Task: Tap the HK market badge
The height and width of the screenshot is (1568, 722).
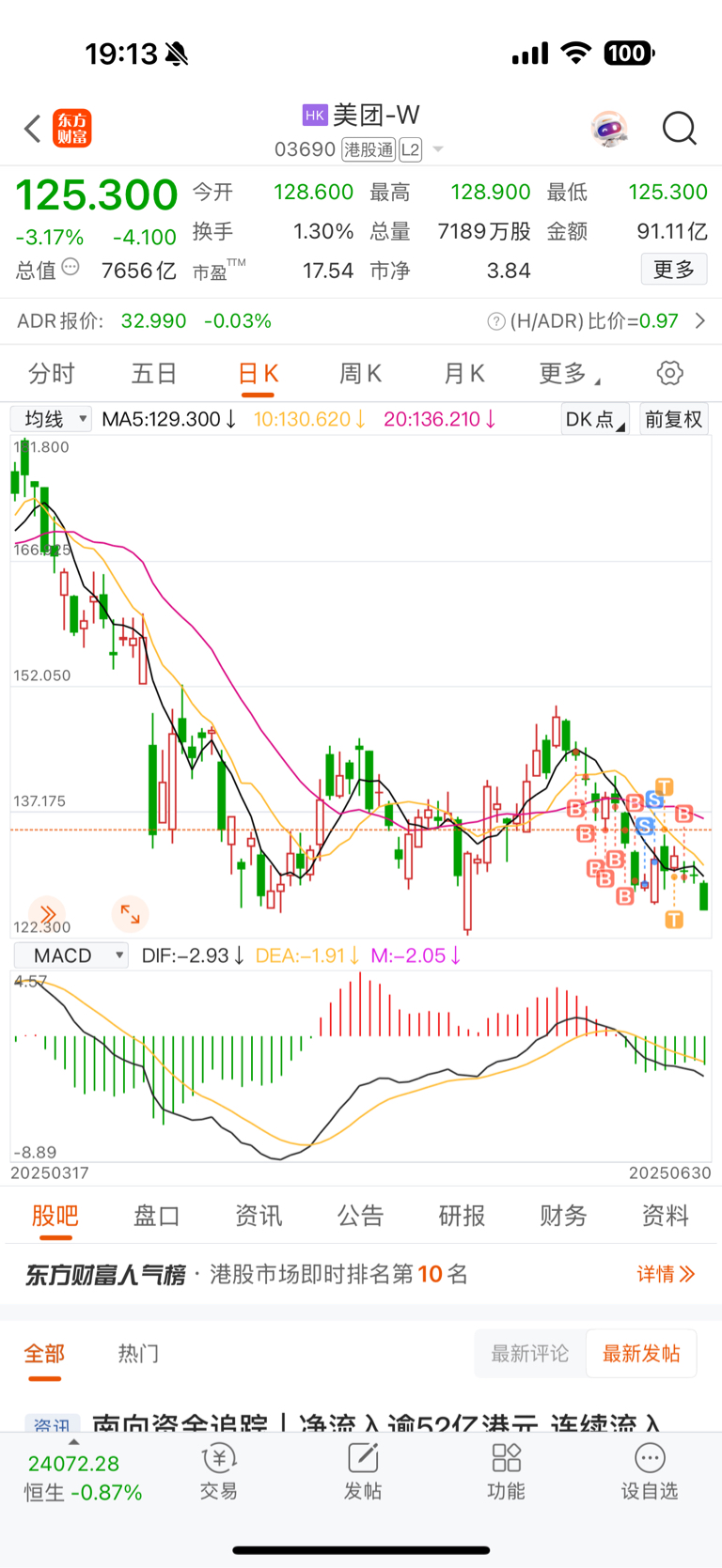Action: [x=315, y=116]
